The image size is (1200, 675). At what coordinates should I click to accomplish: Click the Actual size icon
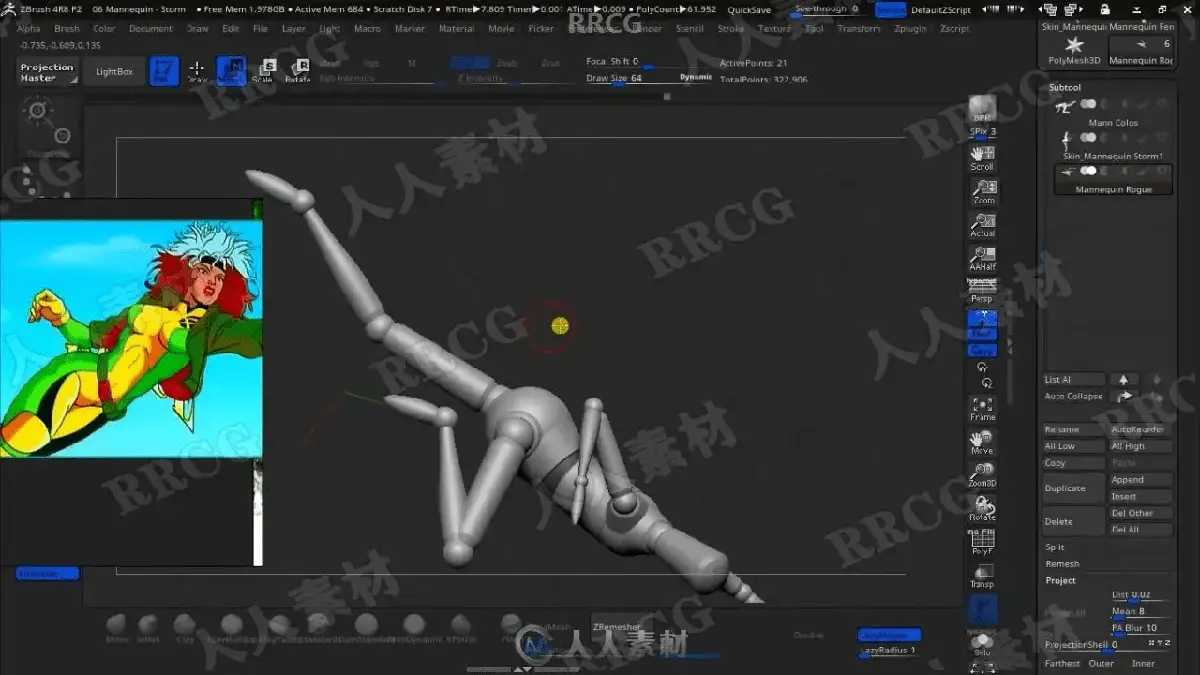point(982,224)
